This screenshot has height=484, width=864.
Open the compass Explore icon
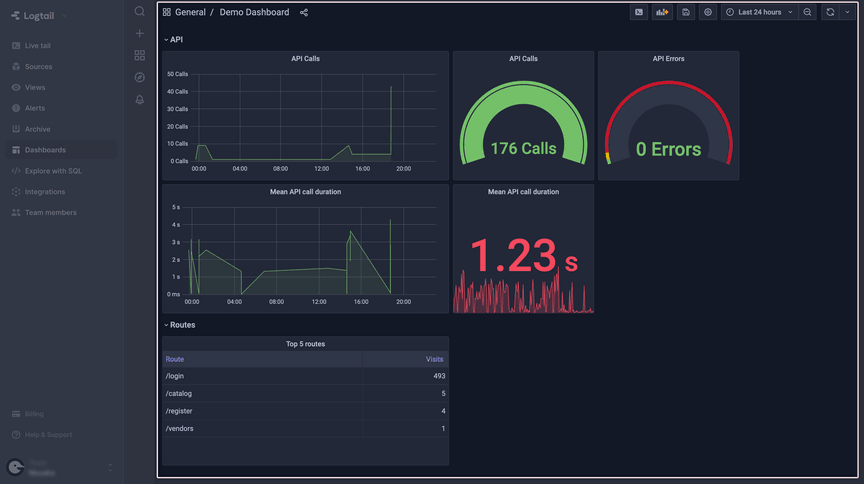[139, 77]
